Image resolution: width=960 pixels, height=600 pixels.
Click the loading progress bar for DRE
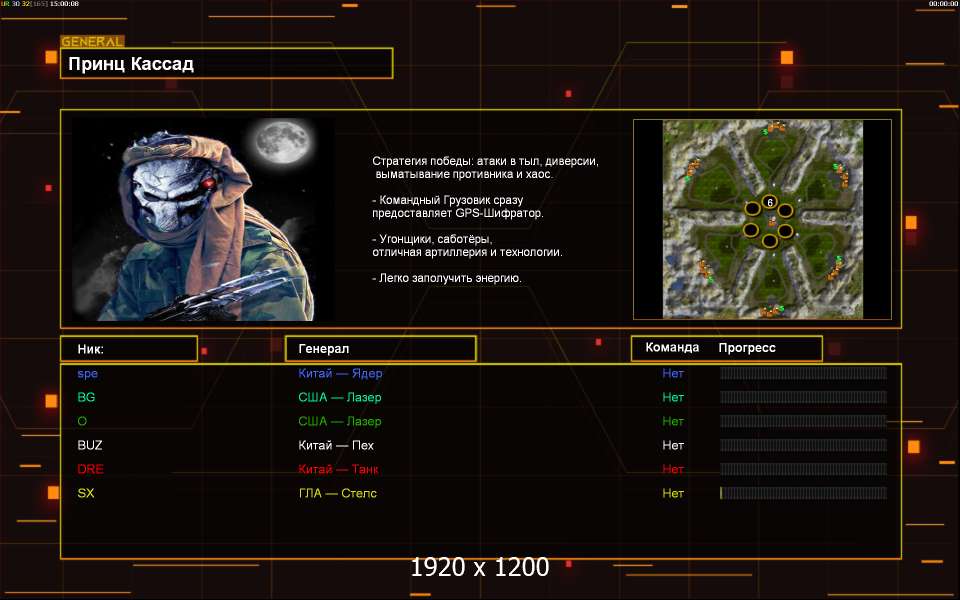click(803, 468)
